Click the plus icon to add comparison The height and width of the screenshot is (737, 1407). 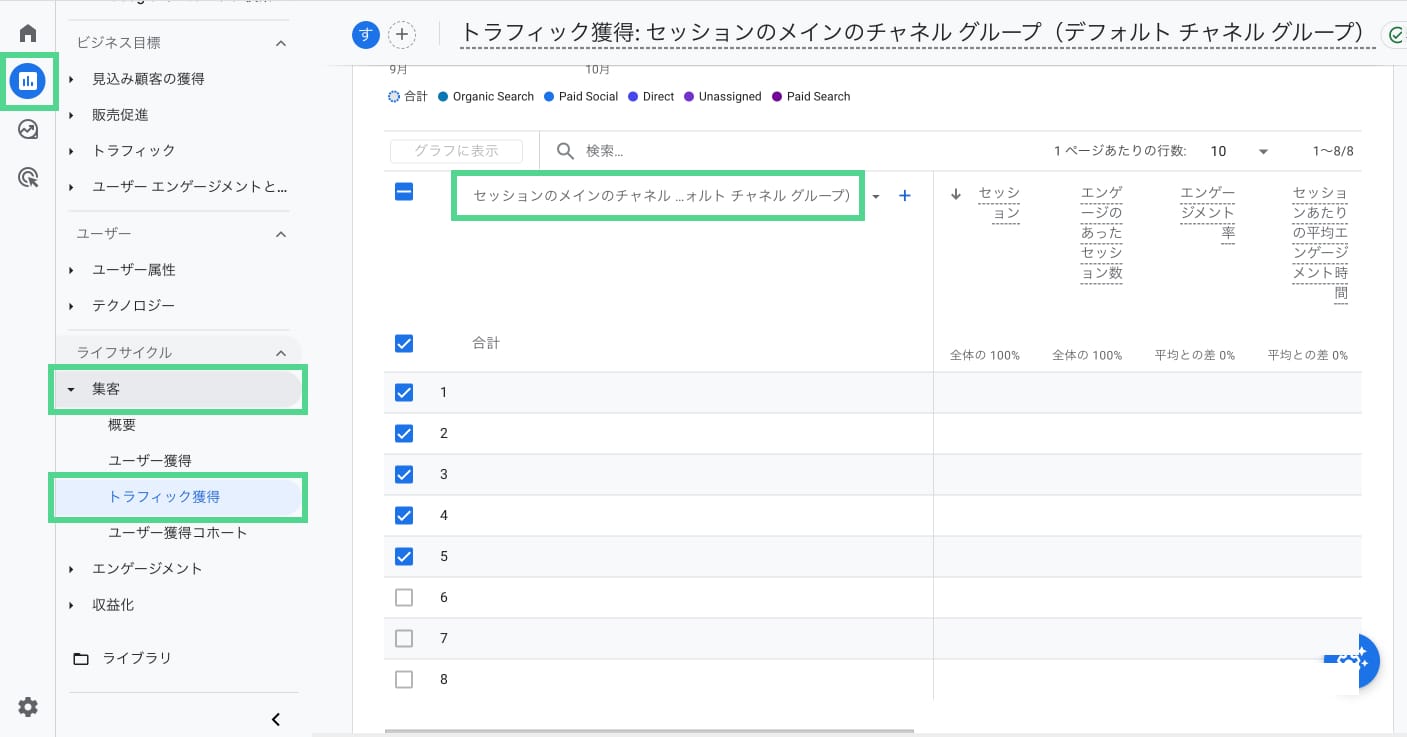[402, 35]
